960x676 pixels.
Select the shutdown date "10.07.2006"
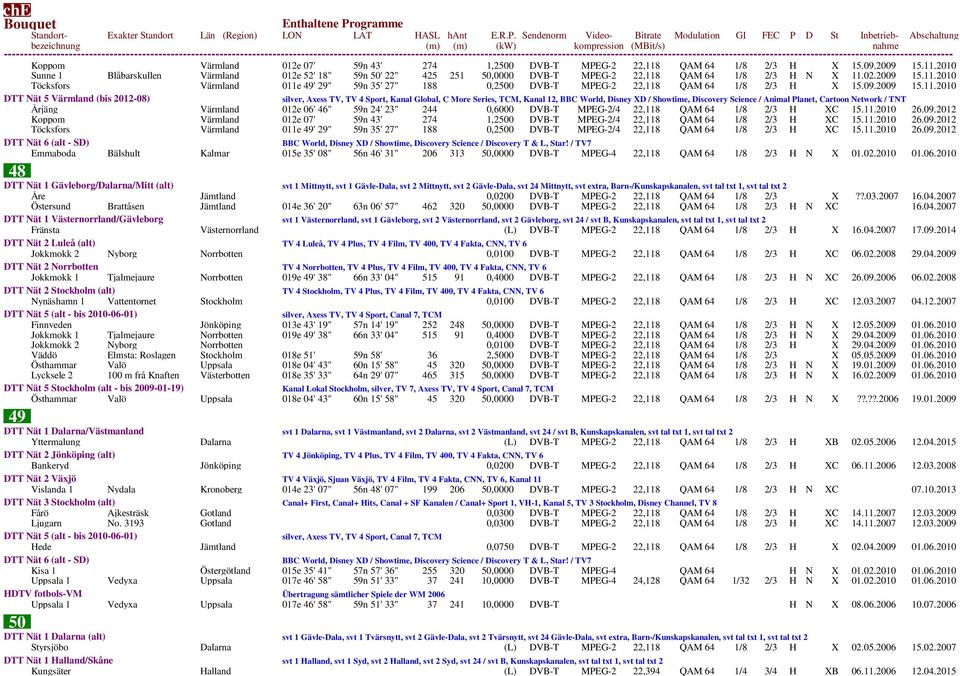click(x=934, y=605)
